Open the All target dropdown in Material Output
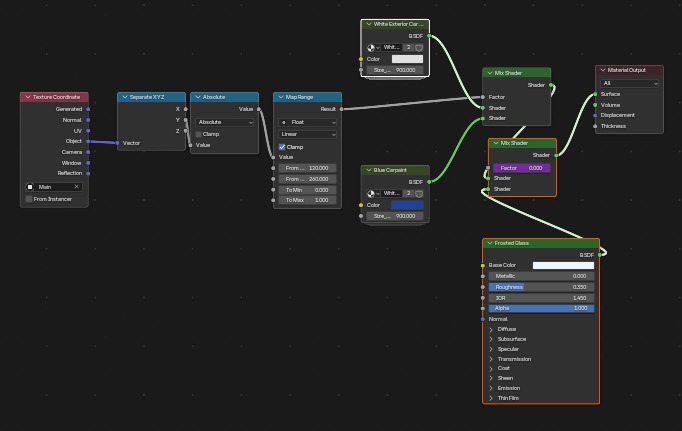682x431 pixels. click(x=629, y=83)
